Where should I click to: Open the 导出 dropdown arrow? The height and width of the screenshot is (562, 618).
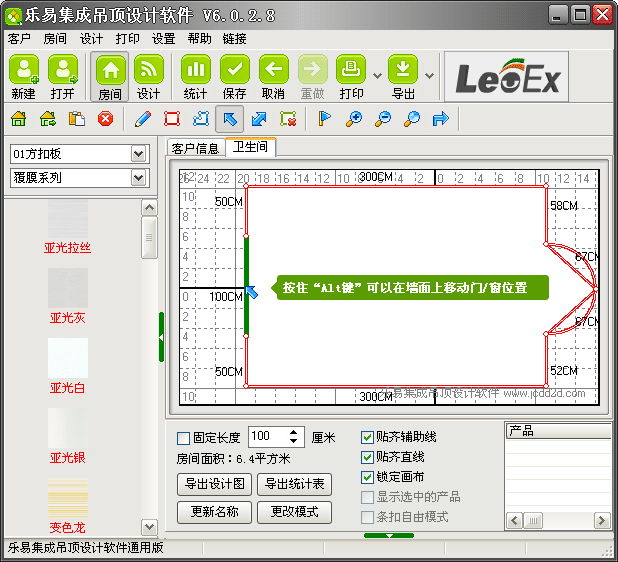pos(430,75)
